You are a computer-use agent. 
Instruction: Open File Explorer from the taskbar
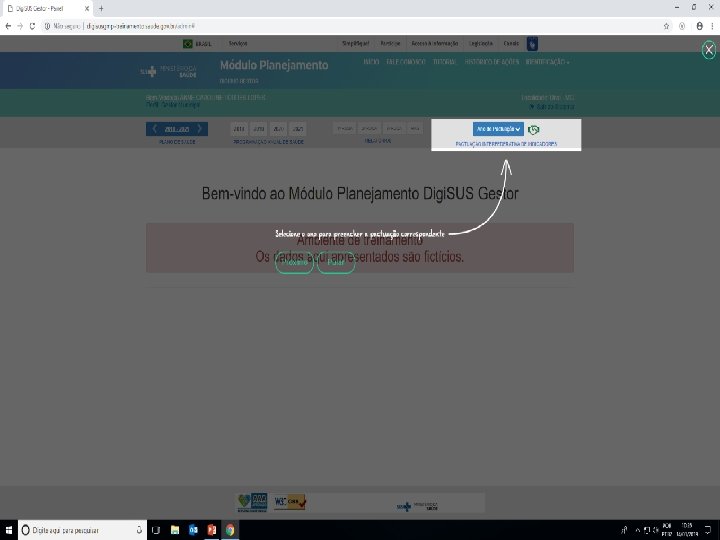175,530
